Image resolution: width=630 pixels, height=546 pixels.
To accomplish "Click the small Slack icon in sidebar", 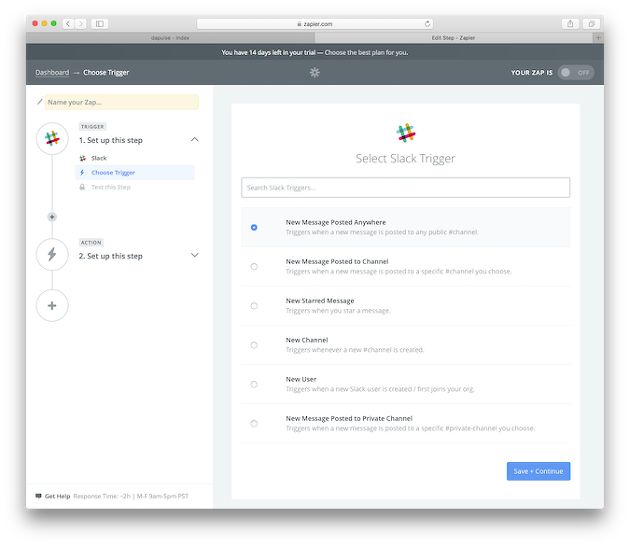I will [x=82, y=158].
